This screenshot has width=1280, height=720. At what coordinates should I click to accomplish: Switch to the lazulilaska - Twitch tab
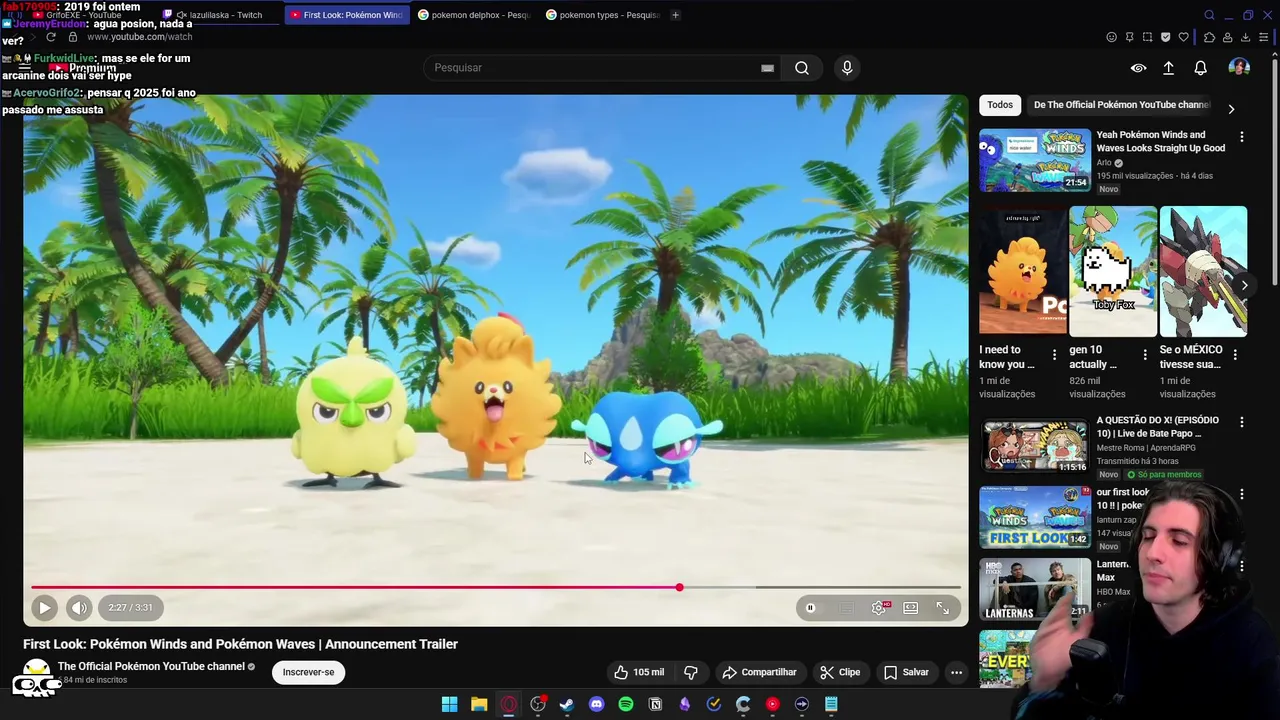tap(220, 15)
